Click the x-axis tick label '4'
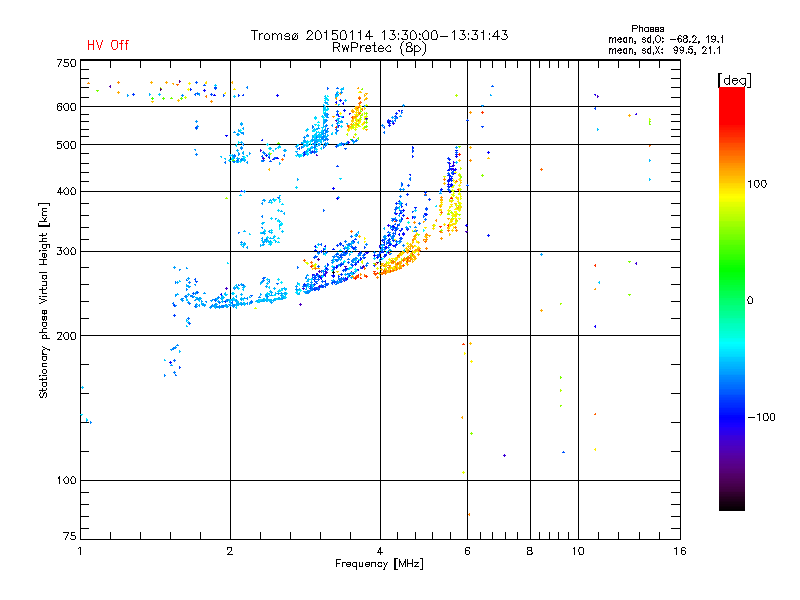800x600 pixels. pos(380,551)
